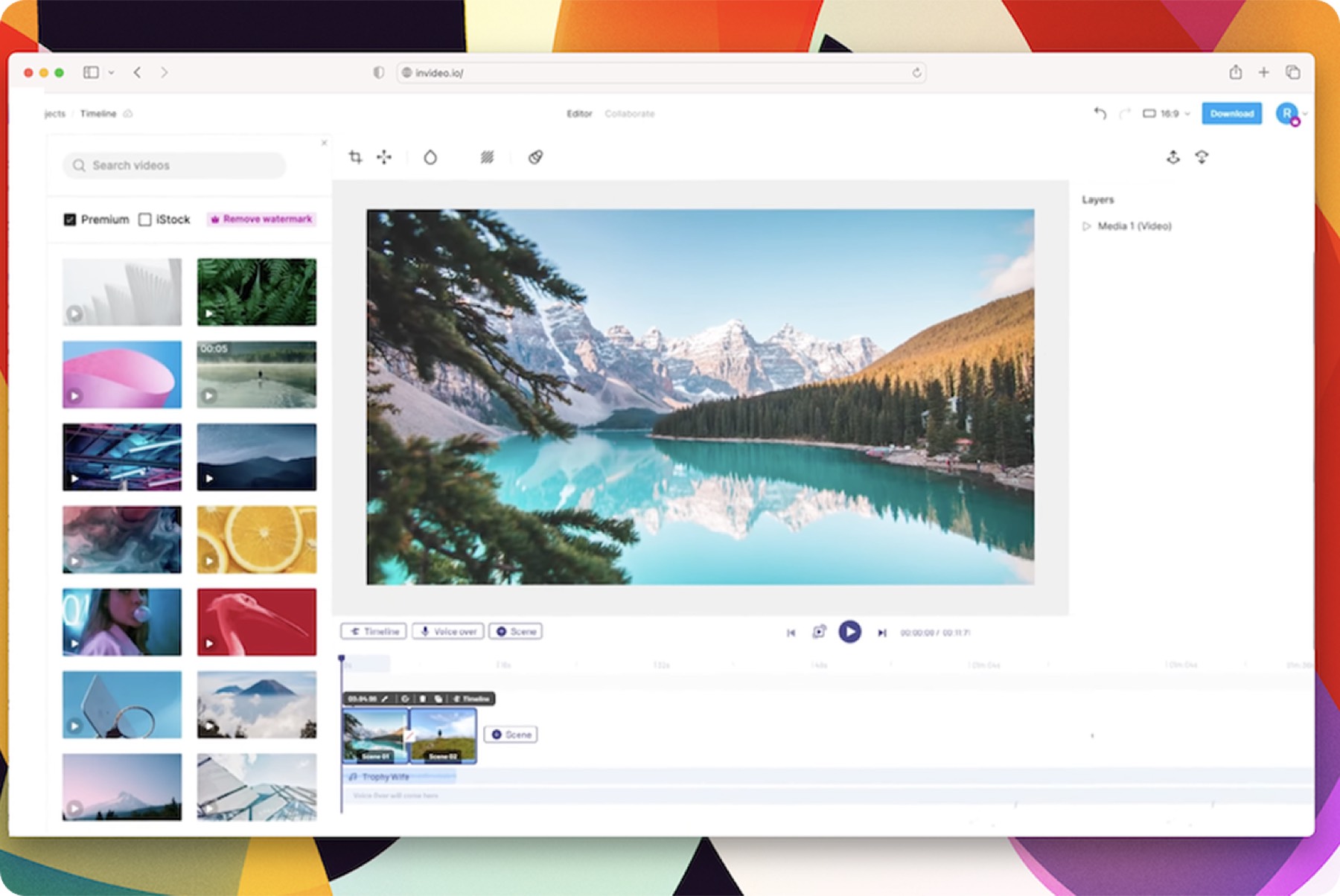Open the Timeline breadcrumb
Screen dimensions: 1340x896
98,113
